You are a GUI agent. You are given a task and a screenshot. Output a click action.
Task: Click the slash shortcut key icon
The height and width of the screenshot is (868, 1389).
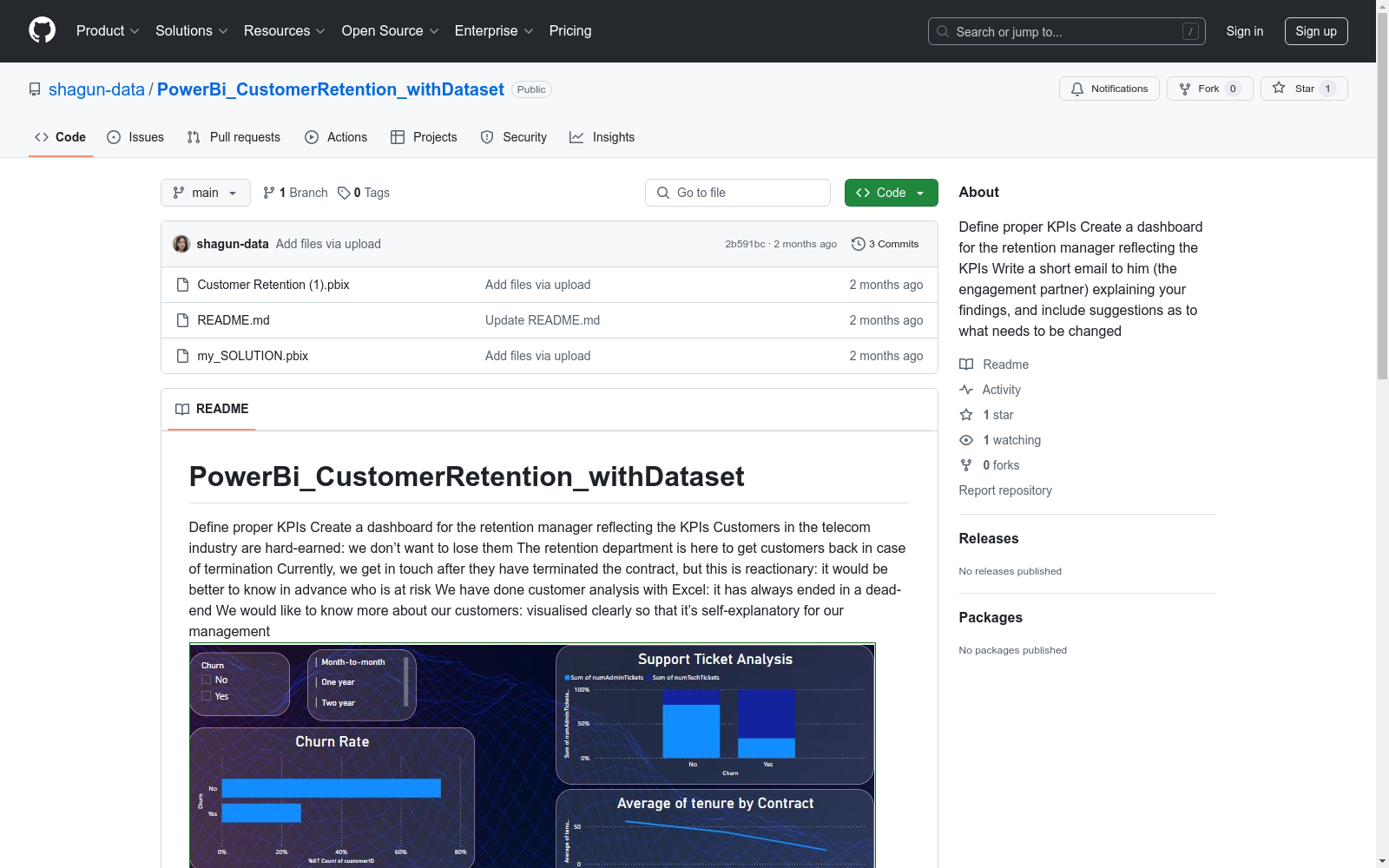(1190, 31)
